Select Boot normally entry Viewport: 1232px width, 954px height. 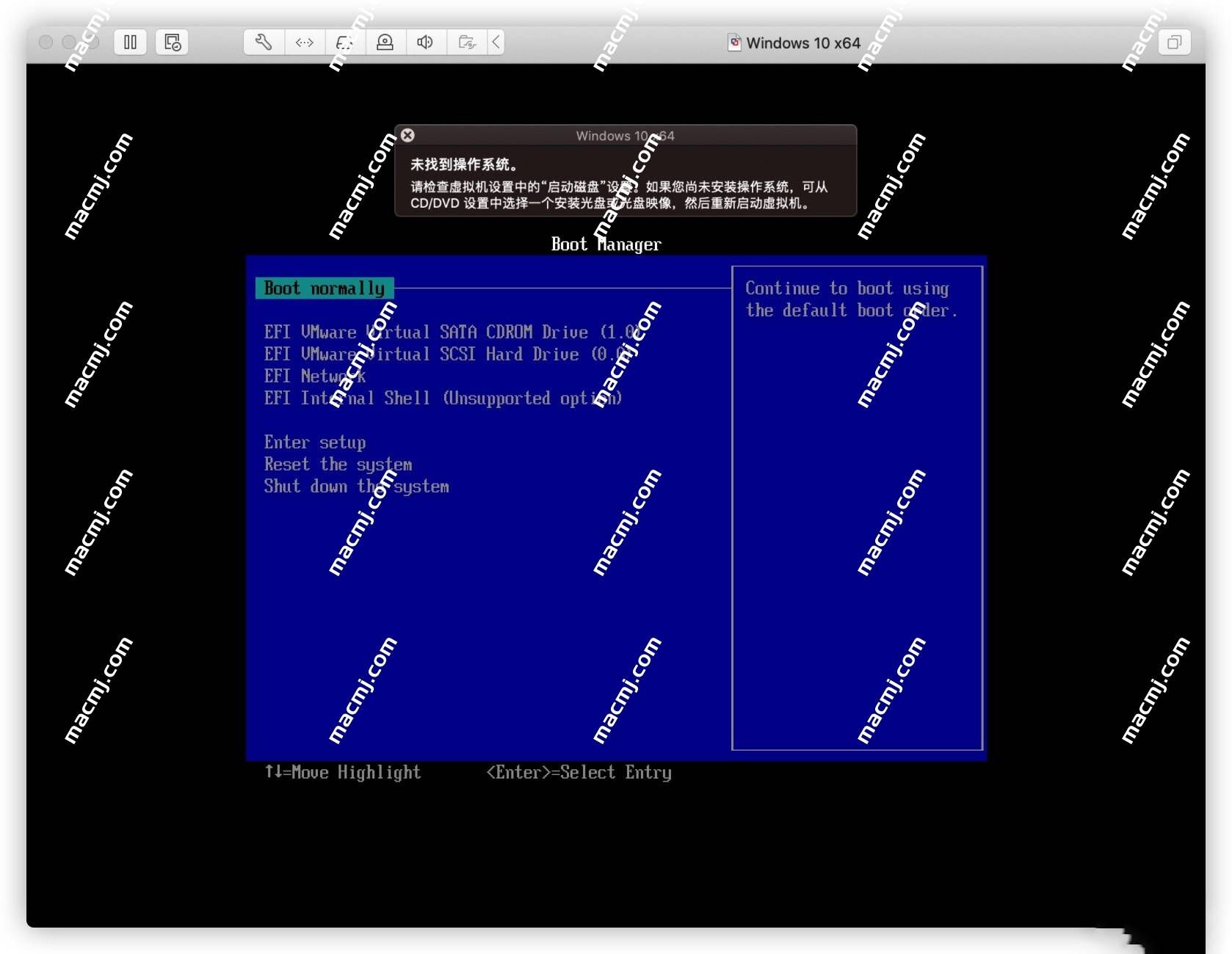[x=325, y=288]
